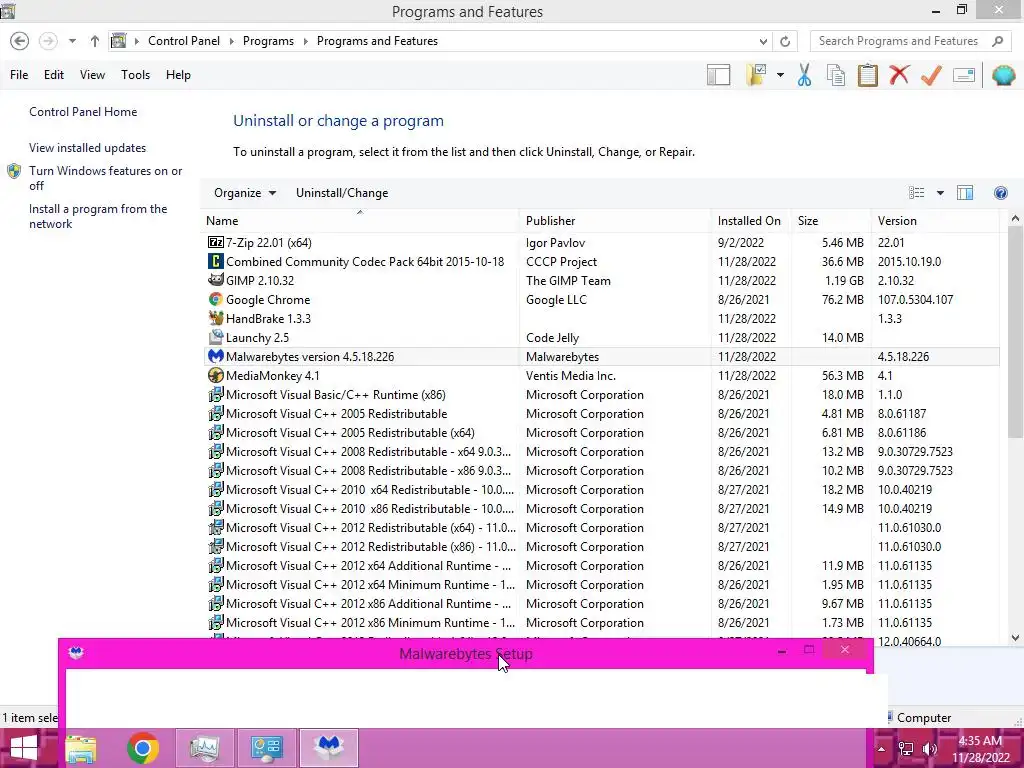
Task: Expand the chevron after Programs breadcrumb
Action: 306,41
